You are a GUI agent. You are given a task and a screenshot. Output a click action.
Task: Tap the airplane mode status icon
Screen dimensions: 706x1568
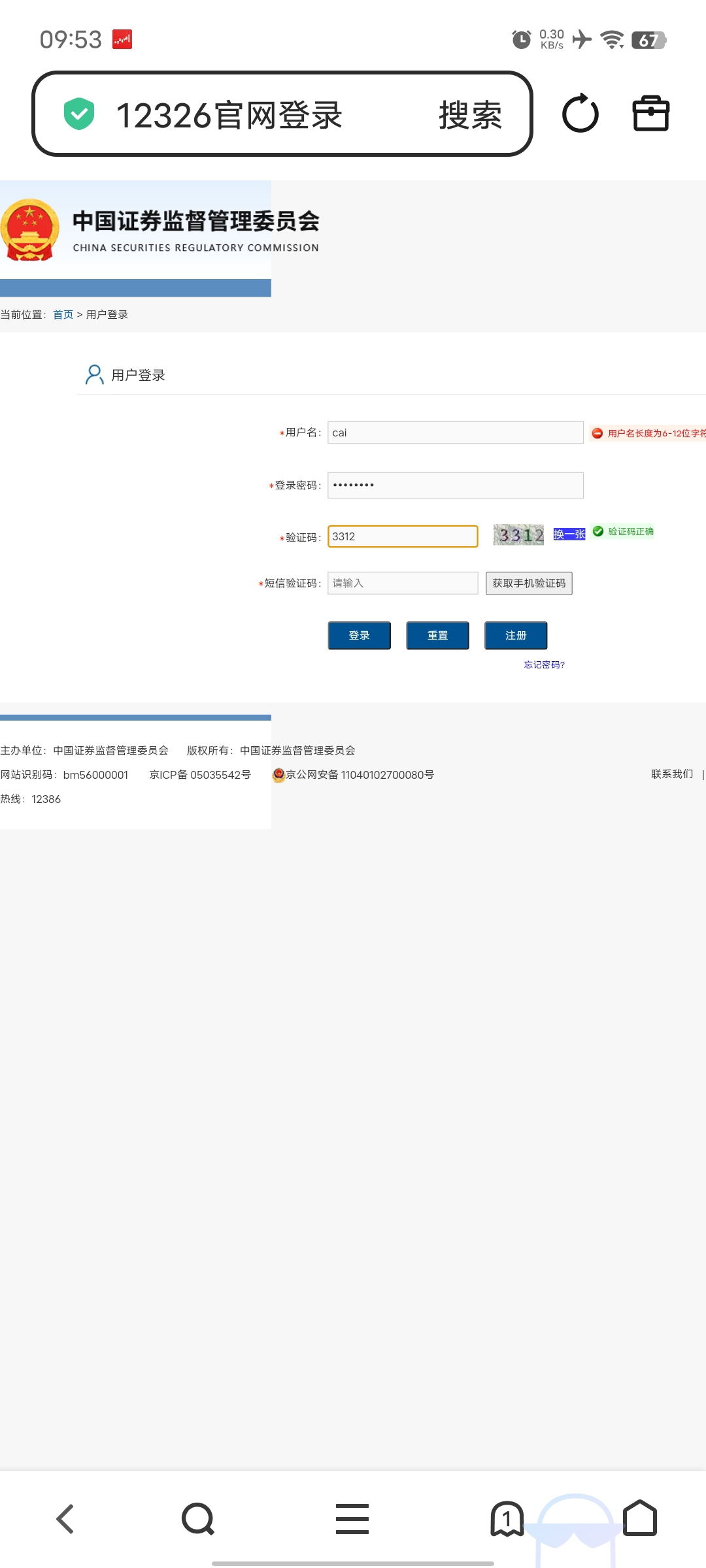[582, 39]
